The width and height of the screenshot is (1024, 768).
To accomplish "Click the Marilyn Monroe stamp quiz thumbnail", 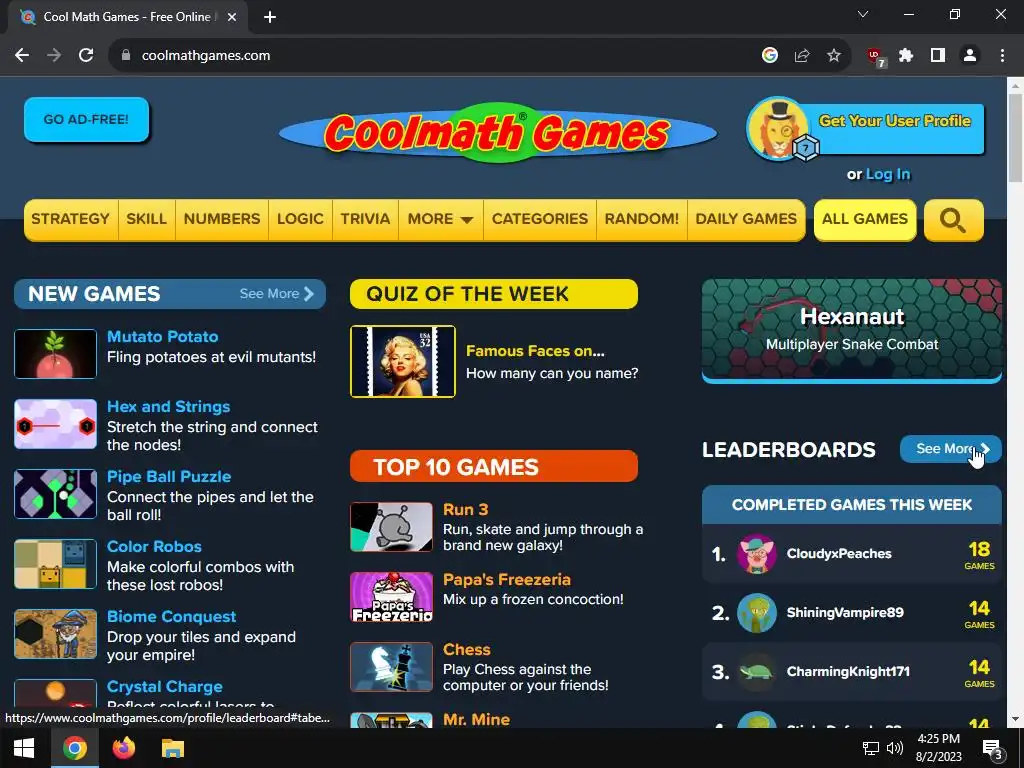I will click(403, 361).
